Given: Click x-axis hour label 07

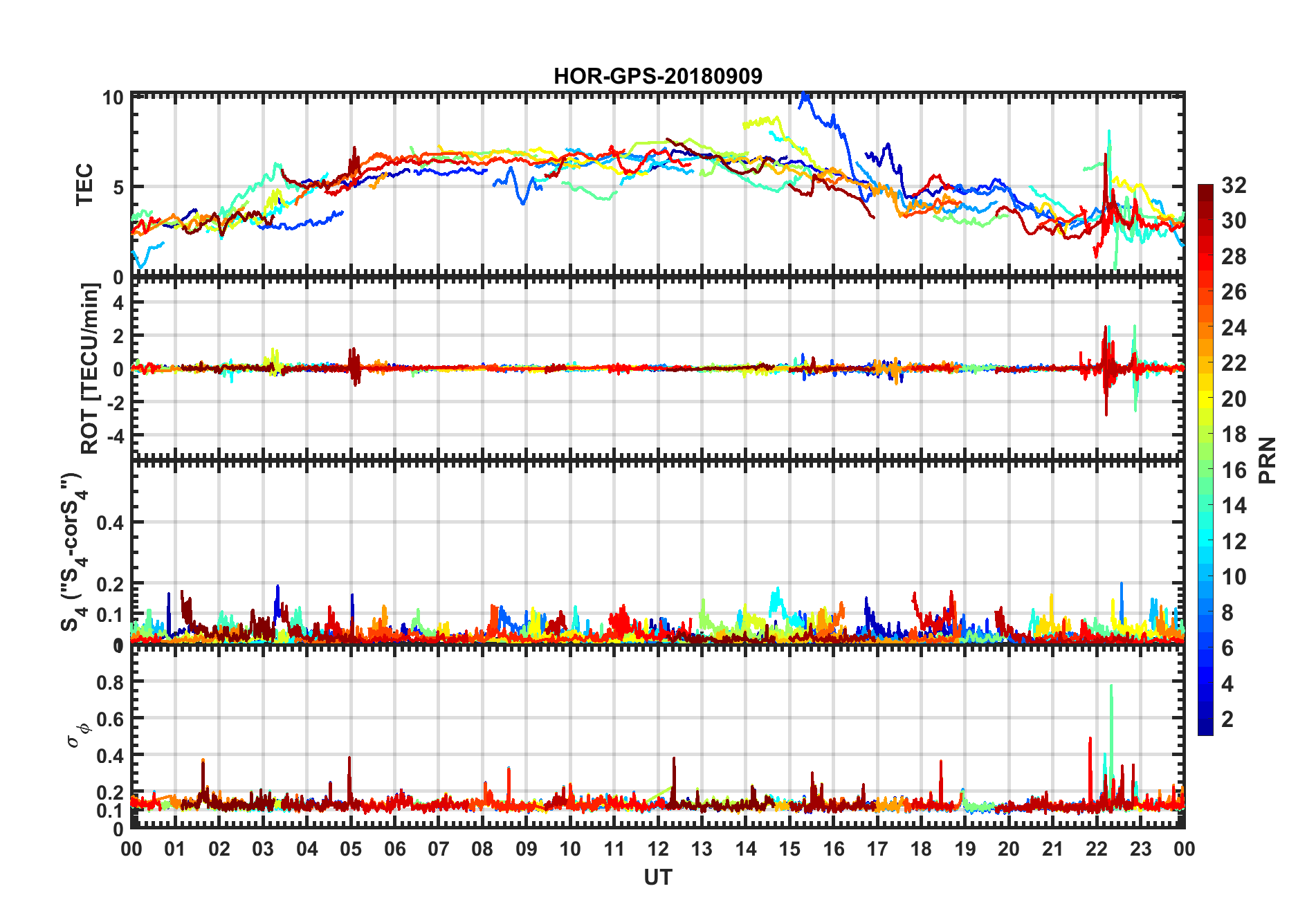Looking at the screenshot, I should coord(439,849).
